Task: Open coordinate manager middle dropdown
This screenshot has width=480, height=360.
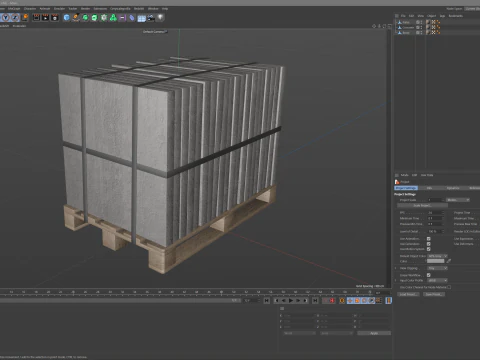Action: [x=336, y=333]
